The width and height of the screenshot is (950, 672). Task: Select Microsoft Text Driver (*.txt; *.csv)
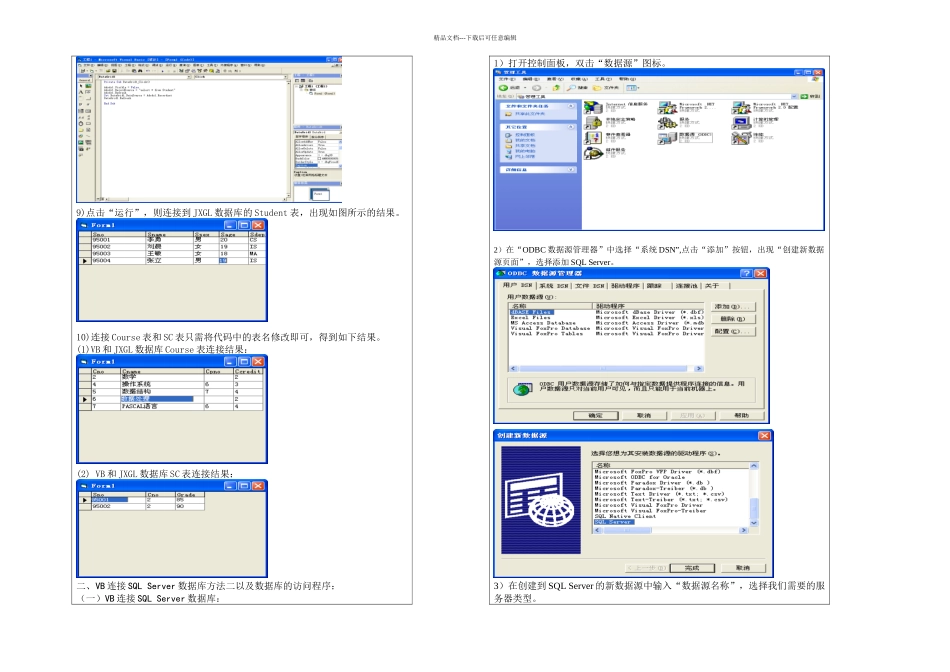tap(659, 494)
